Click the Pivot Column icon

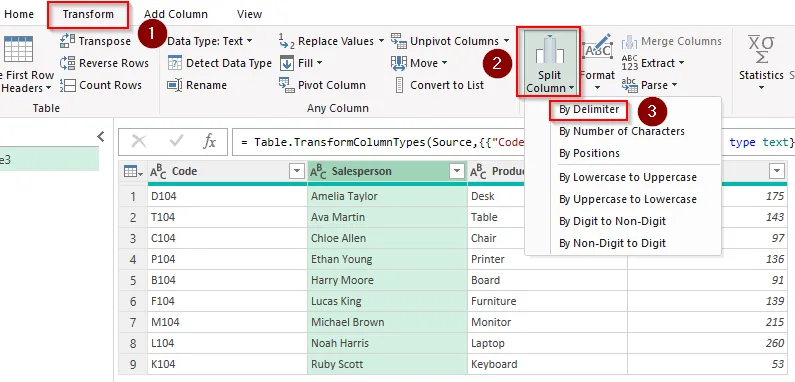tap(286, 85)
